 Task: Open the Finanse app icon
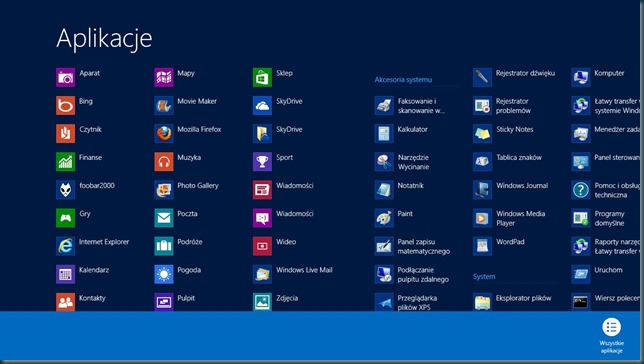(x=65, y=162)
